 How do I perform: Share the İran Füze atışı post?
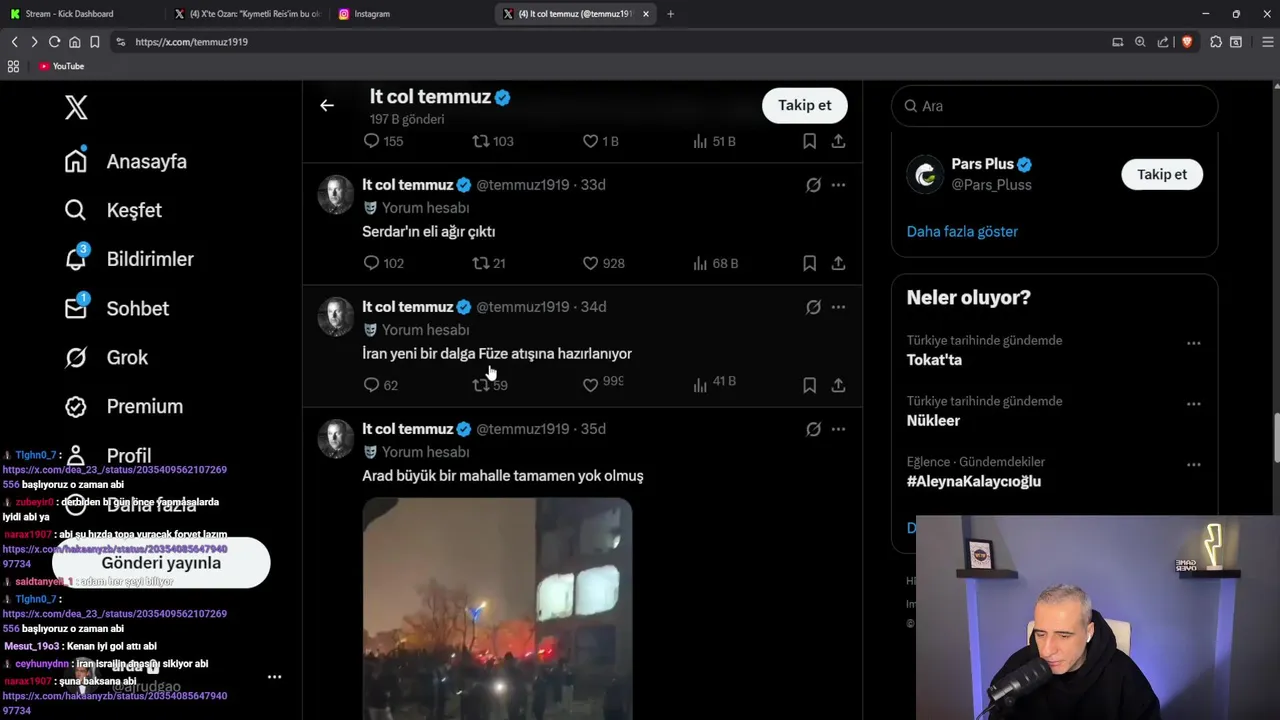click(838, 385)
